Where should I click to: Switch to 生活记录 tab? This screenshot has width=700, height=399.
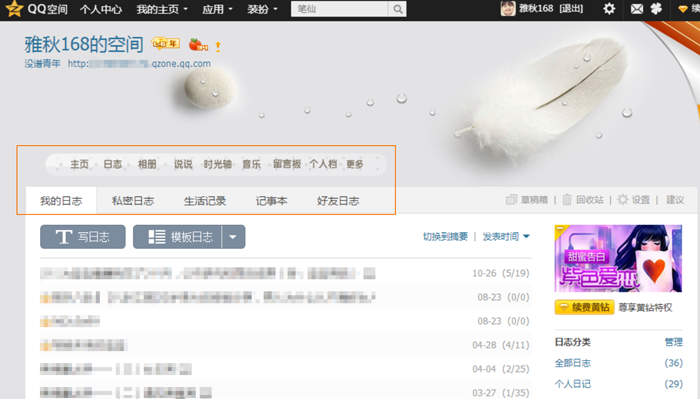click(x=205, y=201)
